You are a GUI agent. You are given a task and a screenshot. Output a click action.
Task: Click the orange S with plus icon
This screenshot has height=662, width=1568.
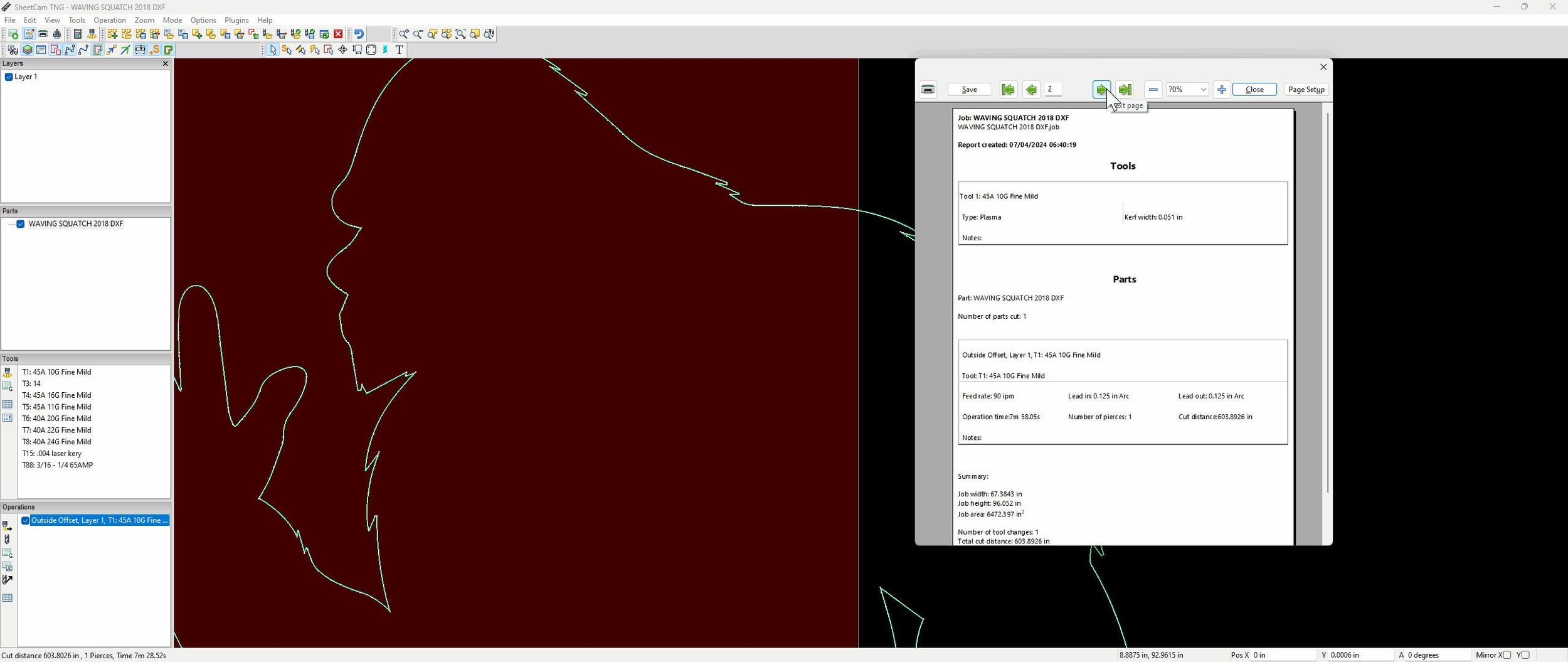pos(154,50)
